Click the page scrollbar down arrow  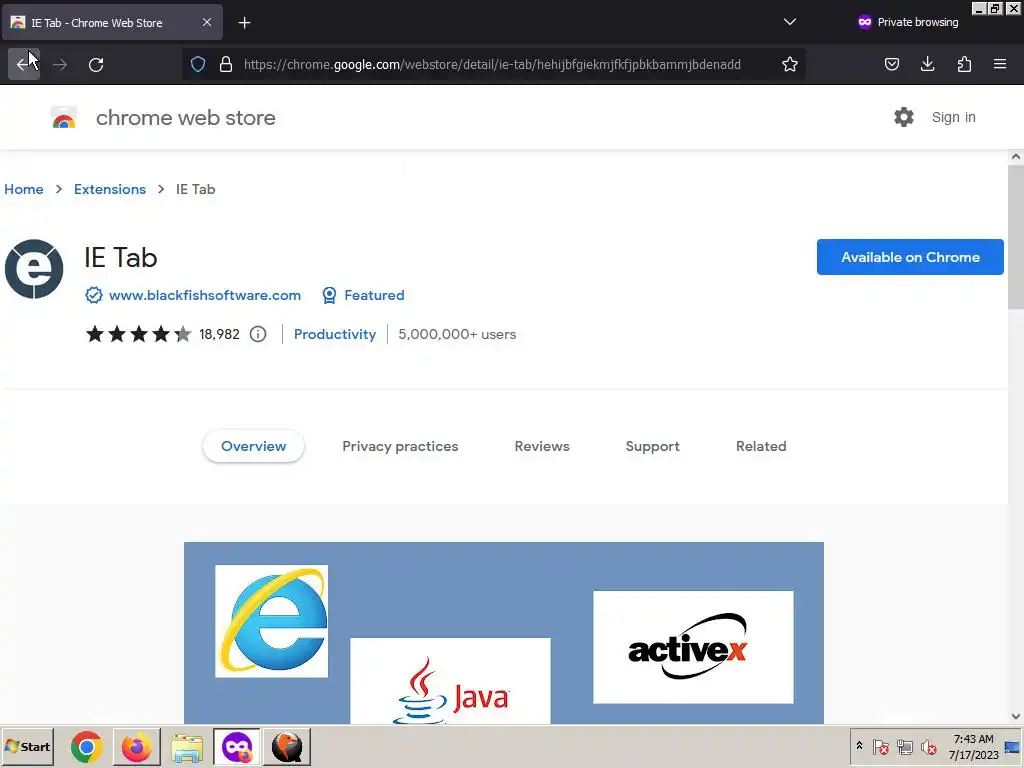point(1016,716)
